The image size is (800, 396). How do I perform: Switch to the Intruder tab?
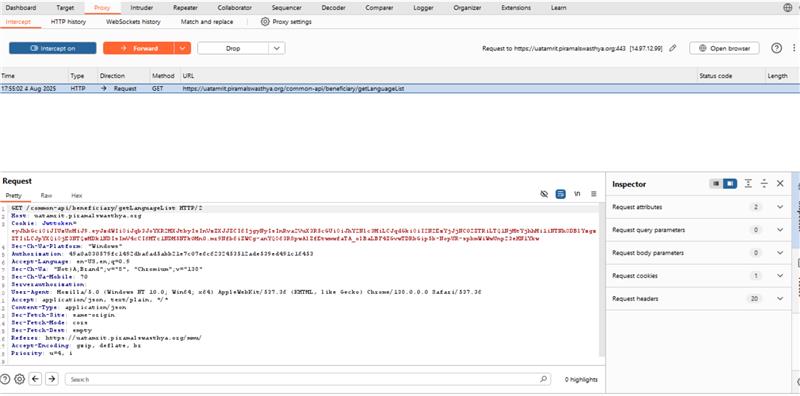point(141,8)
